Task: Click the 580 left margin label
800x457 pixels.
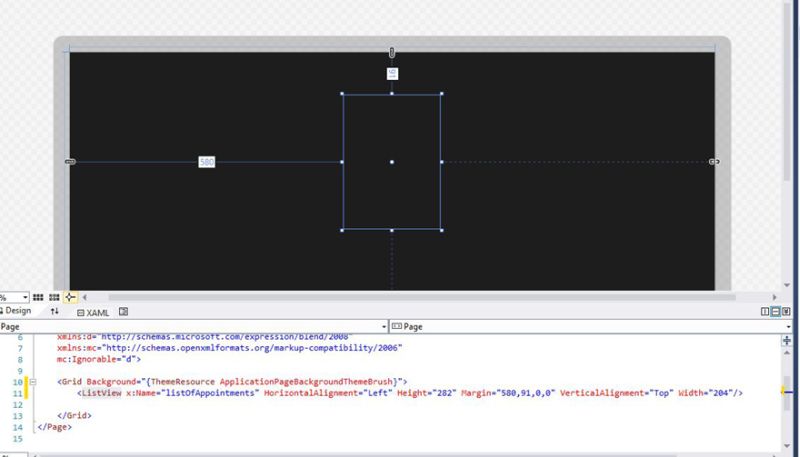Action: (207, 162)
